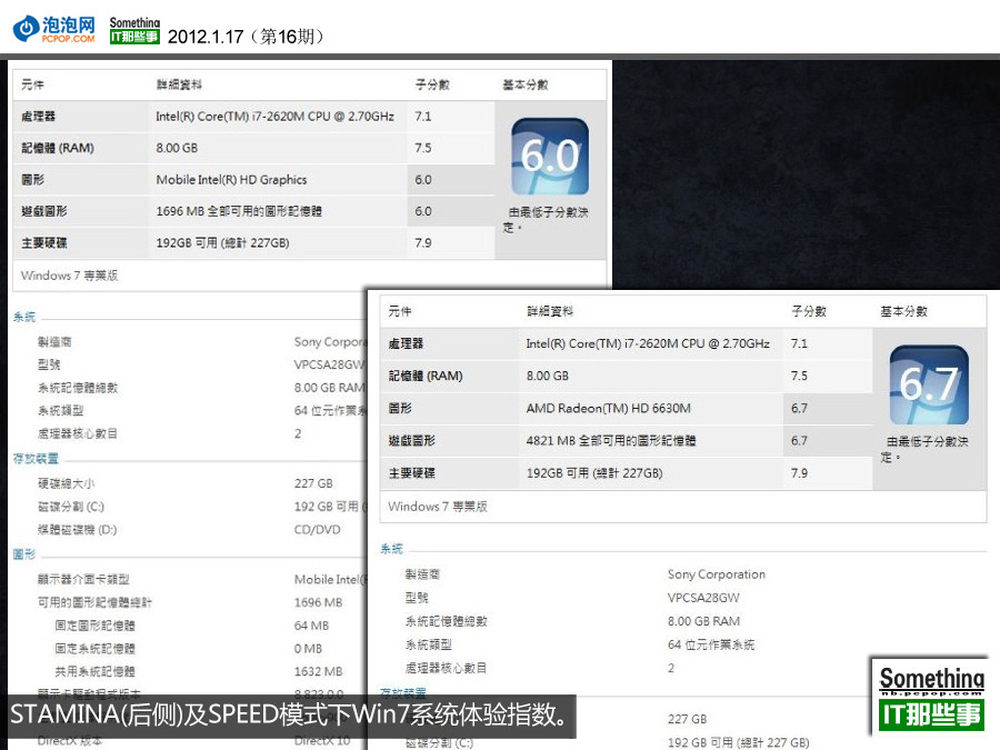
Task: Click 主要硬碟 row label in the 6.0 window
Action: (44, 243)
